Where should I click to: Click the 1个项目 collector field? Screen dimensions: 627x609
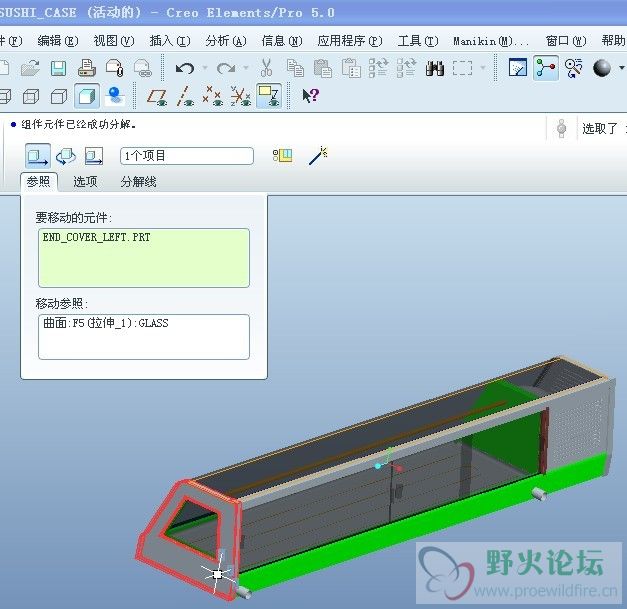pyautogui.click(x=187, y=156)
